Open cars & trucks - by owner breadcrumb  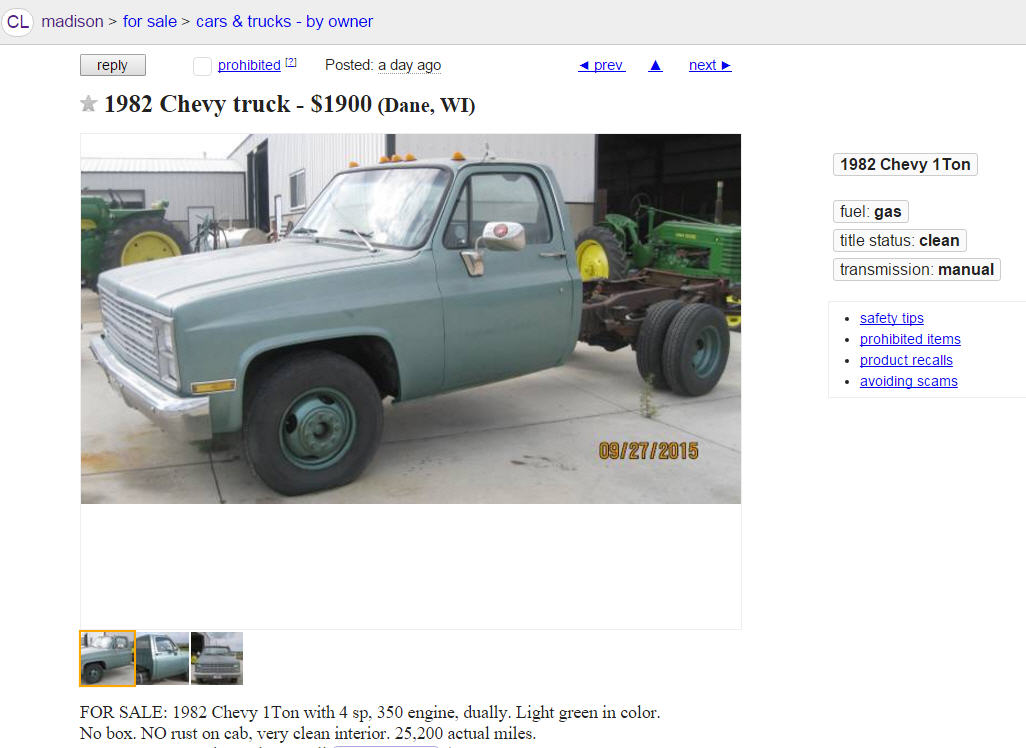[285, 22]
